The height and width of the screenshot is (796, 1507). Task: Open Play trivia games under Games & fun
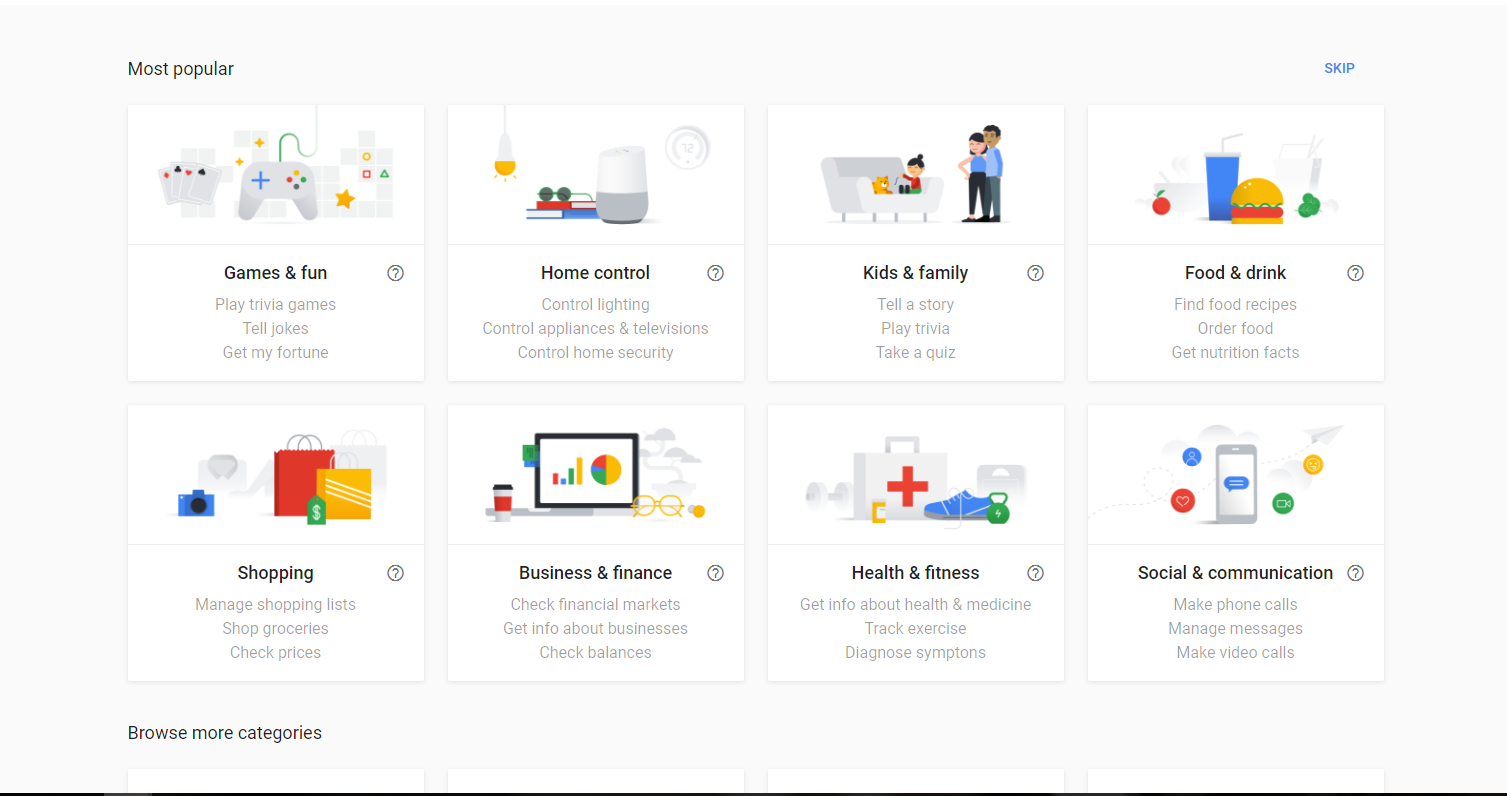coord(275,304)
